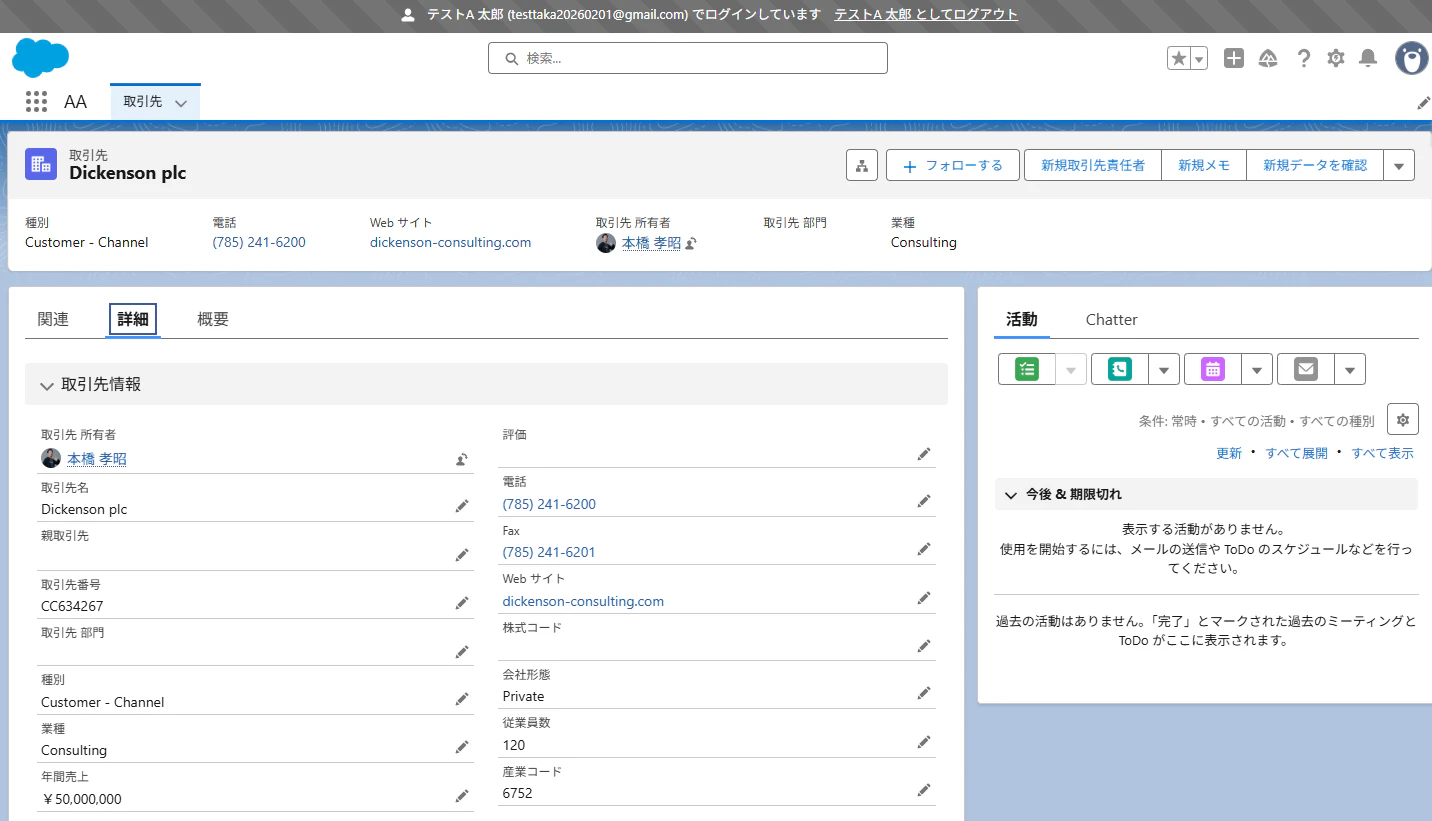Open dropdown next to email button

pyautogui.click(x=1350, y=370)
